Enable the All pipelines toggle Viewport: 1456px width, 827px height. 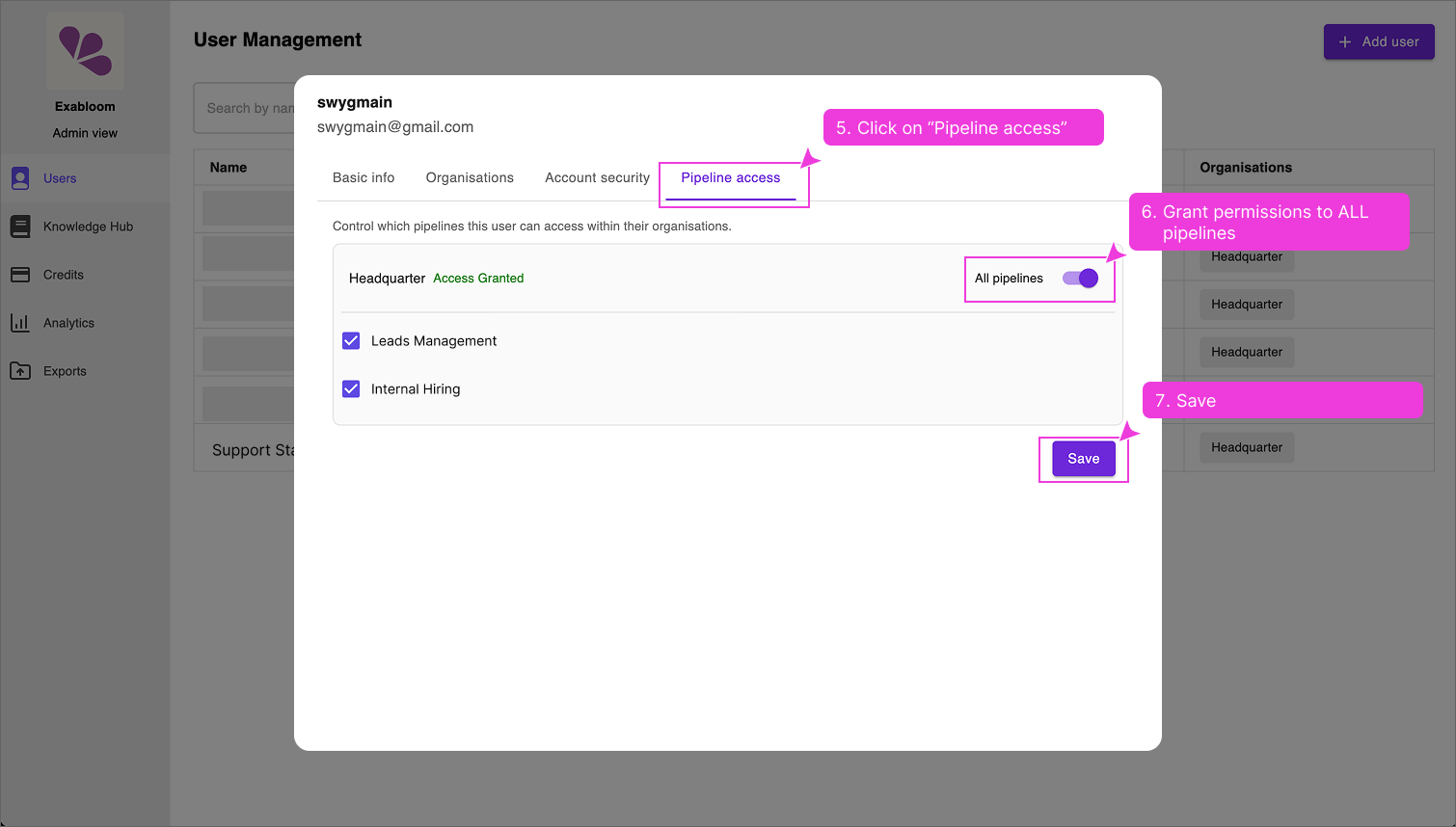click(x=1079, y=278)
